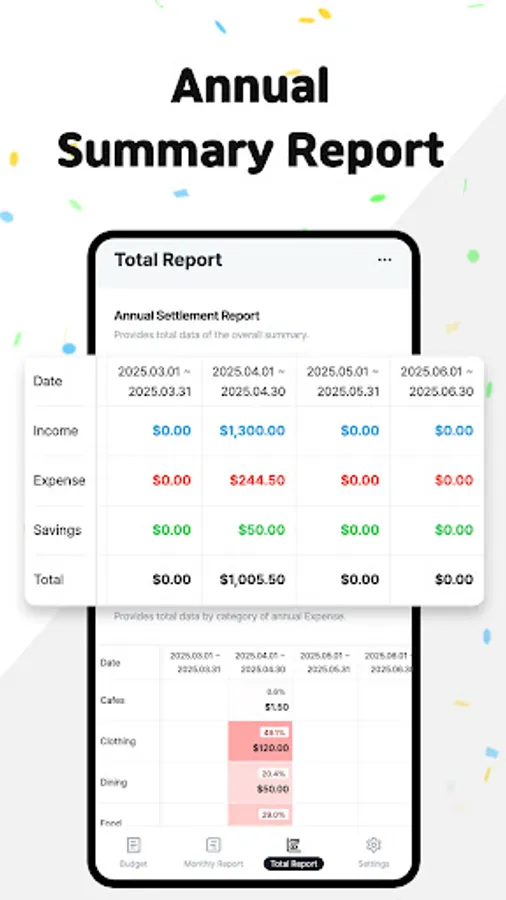
Task: Tap the Annual Settlement Report heading
Action: (187, 316)
